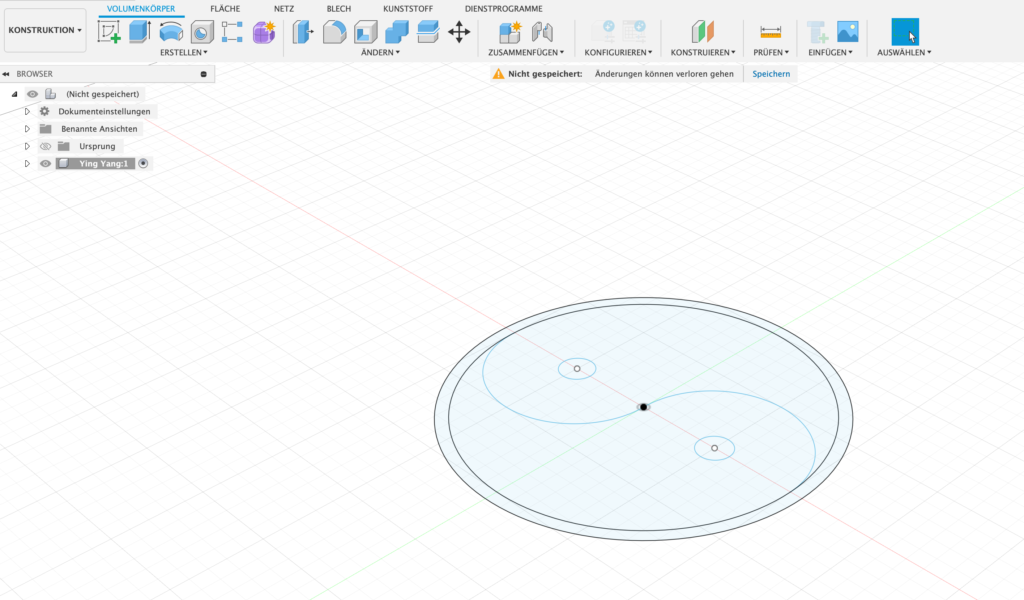Click the Move/Copy arrows icon
The width and height of the screenshot is (1024, 600).
click(x=459, y=32)
